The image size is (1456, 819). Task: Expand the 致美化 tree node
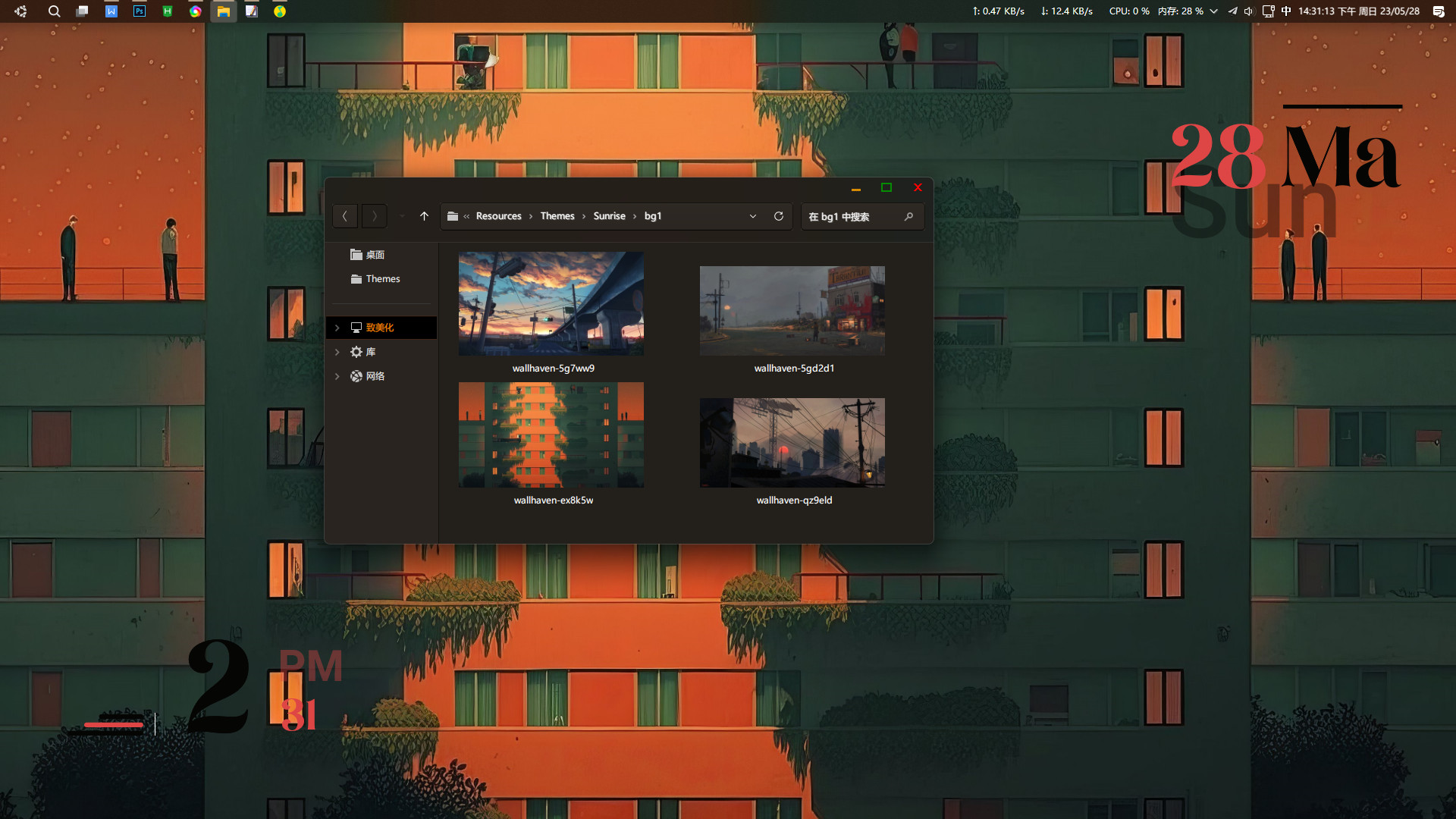337,328
